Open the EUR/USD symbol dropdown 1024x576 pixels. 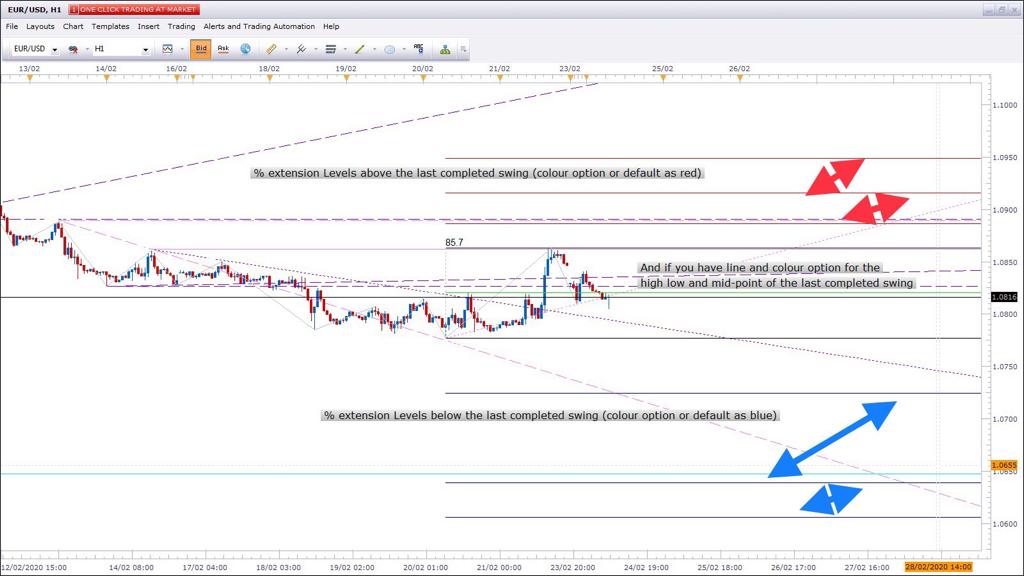35,49
